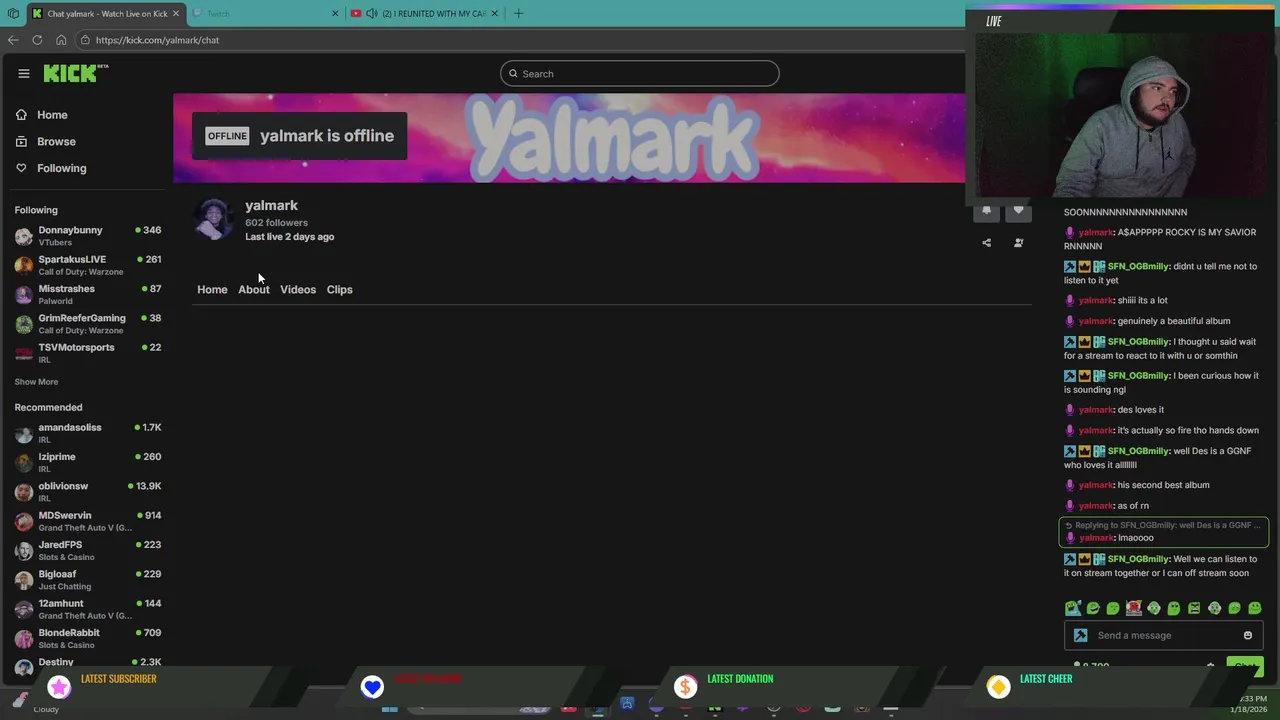Click the Kick logo
This screenshot has height=720, width=1280.
click(75, 73)
